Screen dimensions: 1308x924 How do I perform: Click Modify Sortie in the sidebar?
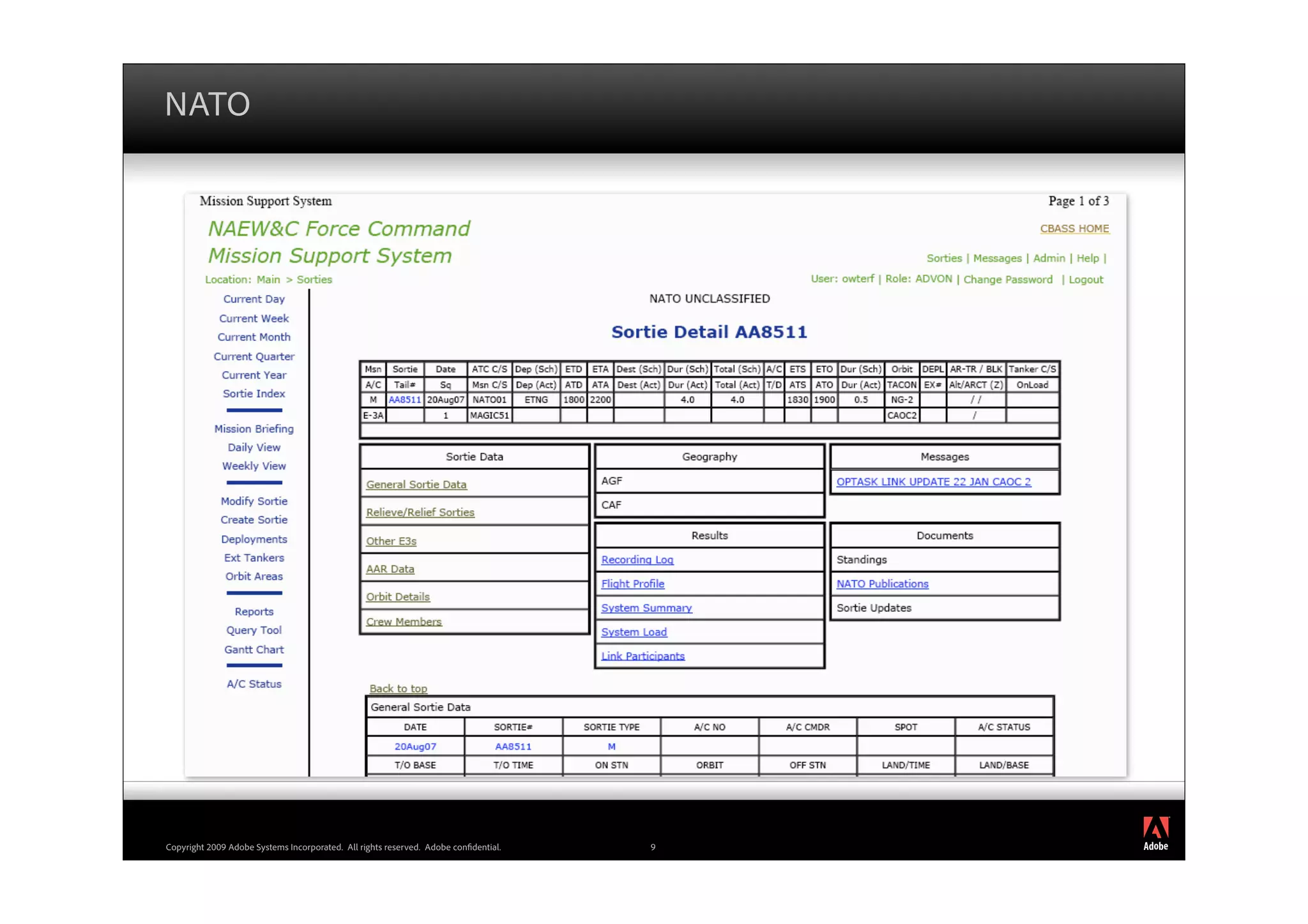pos(254,501)
